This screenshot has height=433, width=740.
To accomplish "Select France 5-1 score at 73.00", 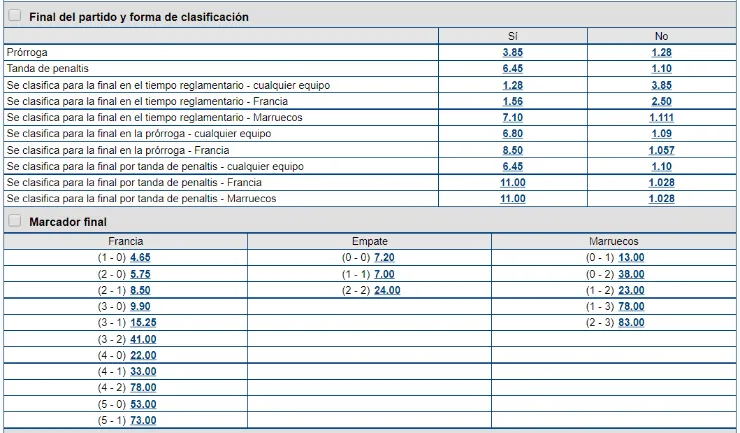I will pos(143,421).
